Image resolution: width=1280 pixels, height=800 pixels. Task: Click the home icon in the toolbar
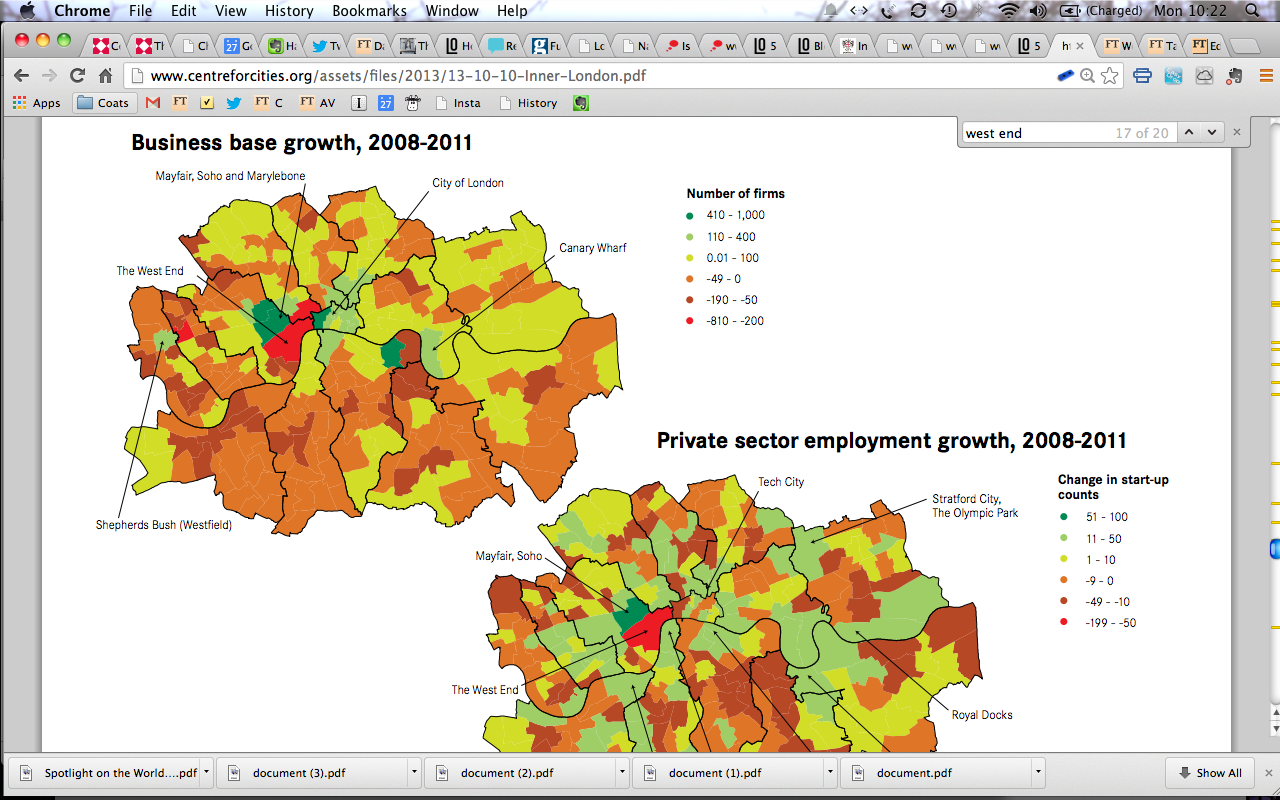(x=105, y=76)
